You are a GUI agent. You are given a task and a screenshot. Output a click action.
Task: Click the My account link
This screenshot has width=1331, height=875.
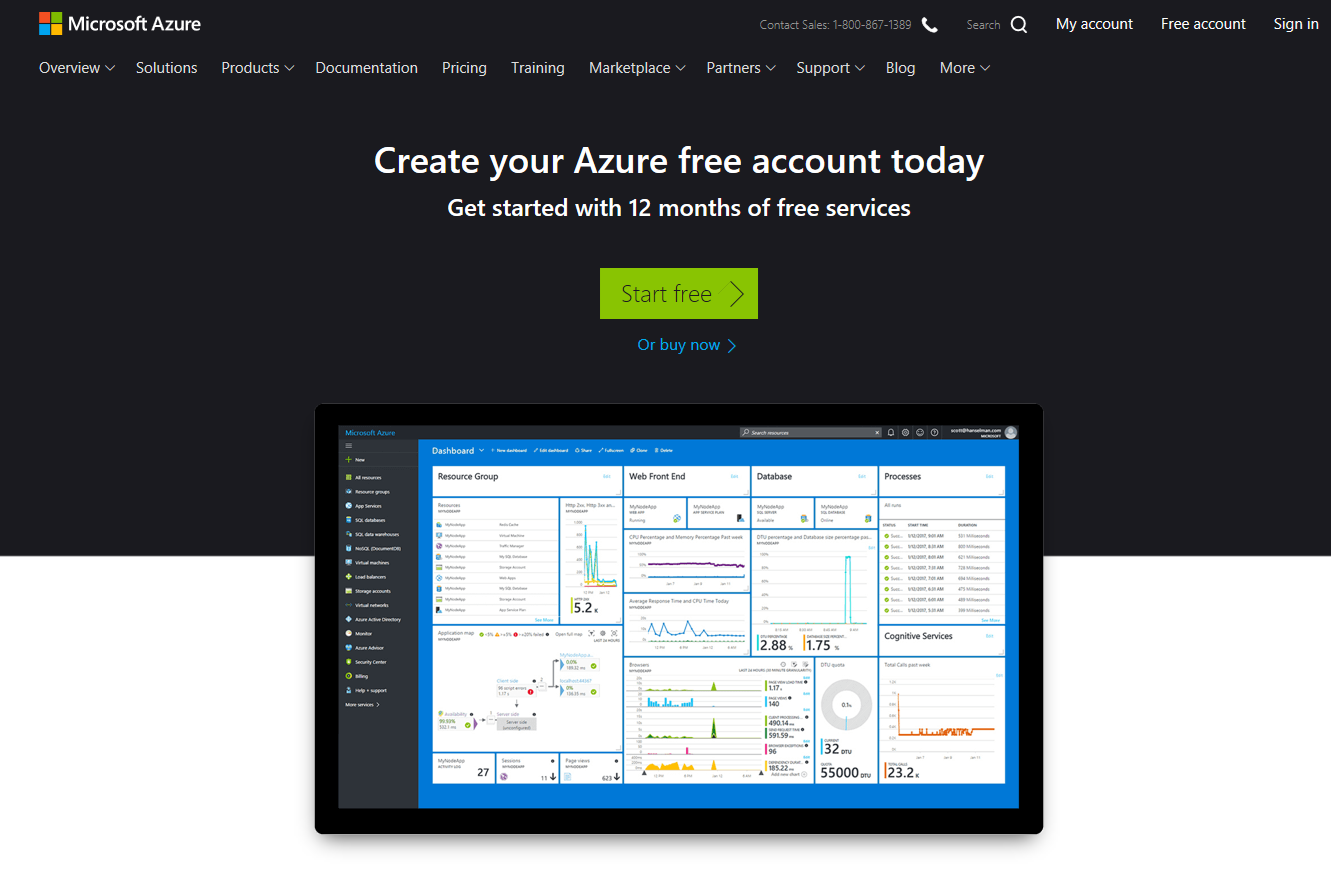[x=1094, y=24]
